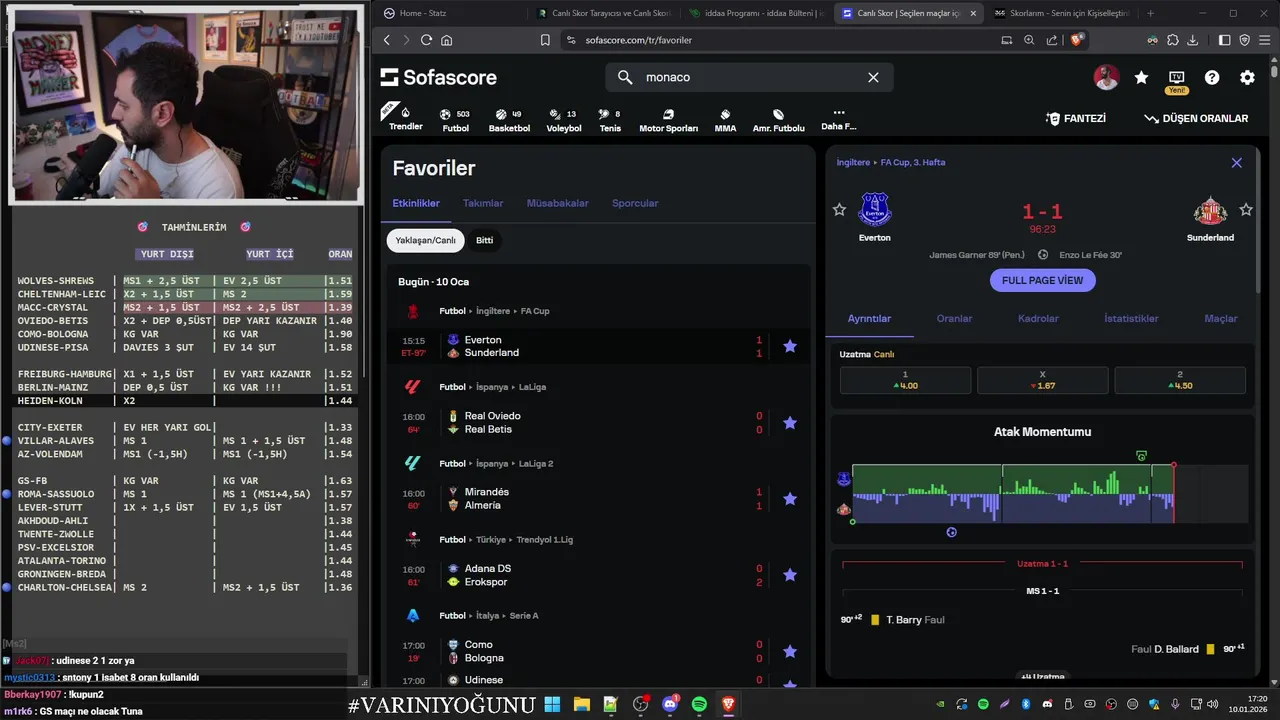The width and height of the screenshot is (1280, 720).
Task: Click the FULL PAGE VIEW button
Action: pos(1042,280)
